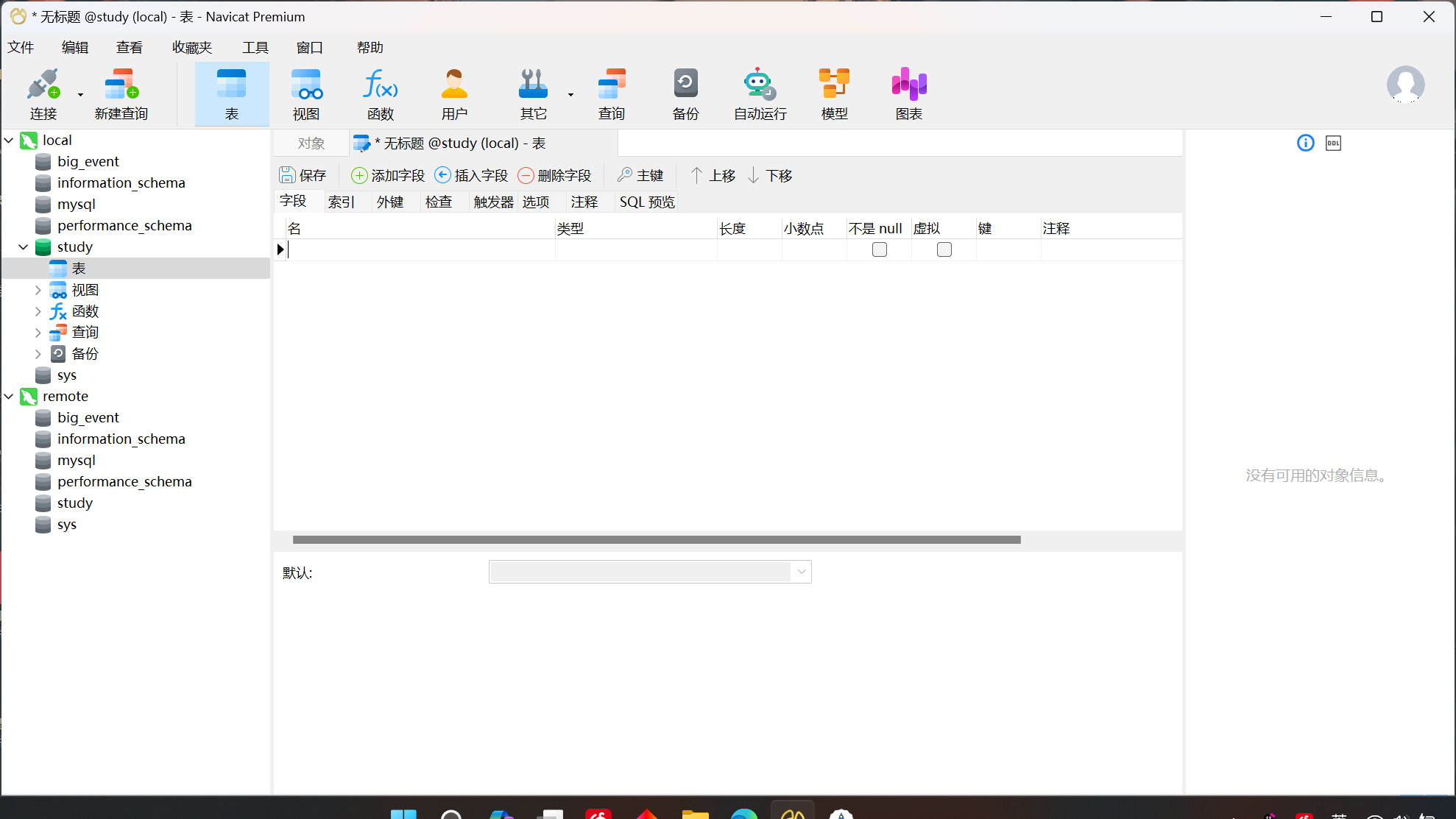Toggle the Virtual (虚拟) checkbox

point(944,250)
